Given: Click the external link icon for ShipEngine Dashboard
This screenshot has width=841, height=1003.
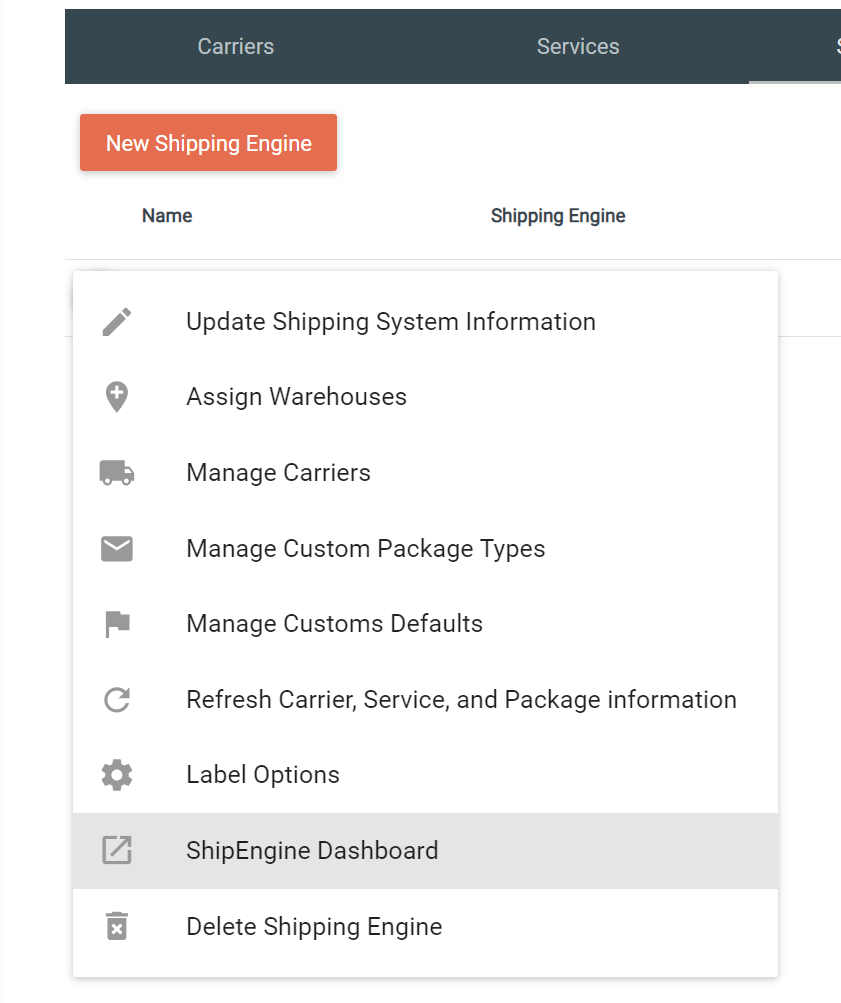Looking at the screenshot, I should (117, 850).
